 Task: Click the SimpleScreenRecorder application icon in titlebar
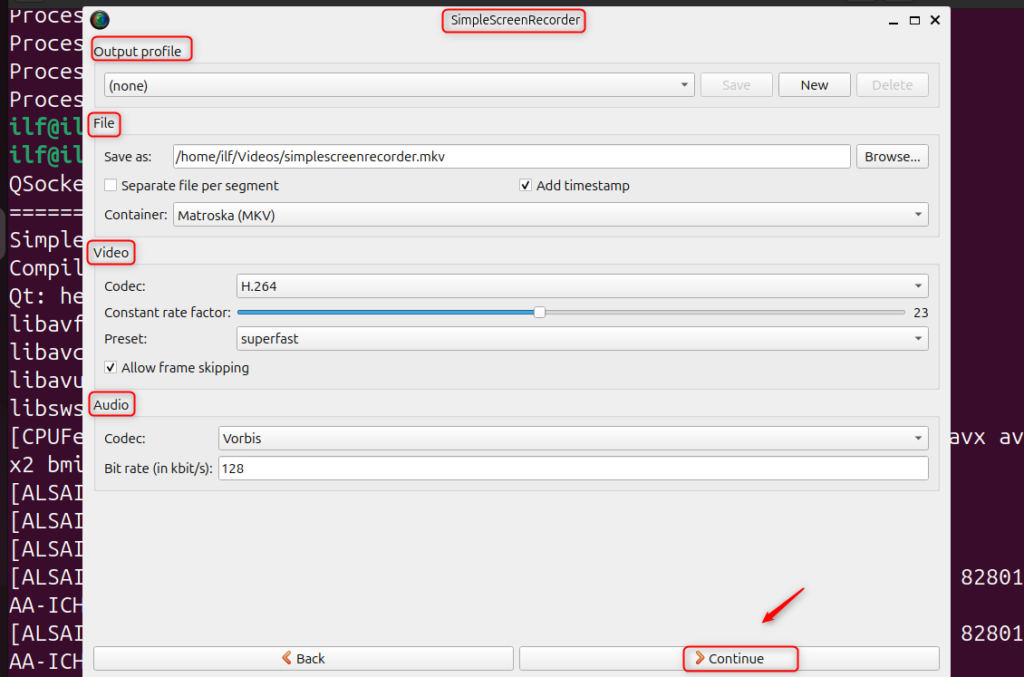pyautogui.click(x=98, y=19)
